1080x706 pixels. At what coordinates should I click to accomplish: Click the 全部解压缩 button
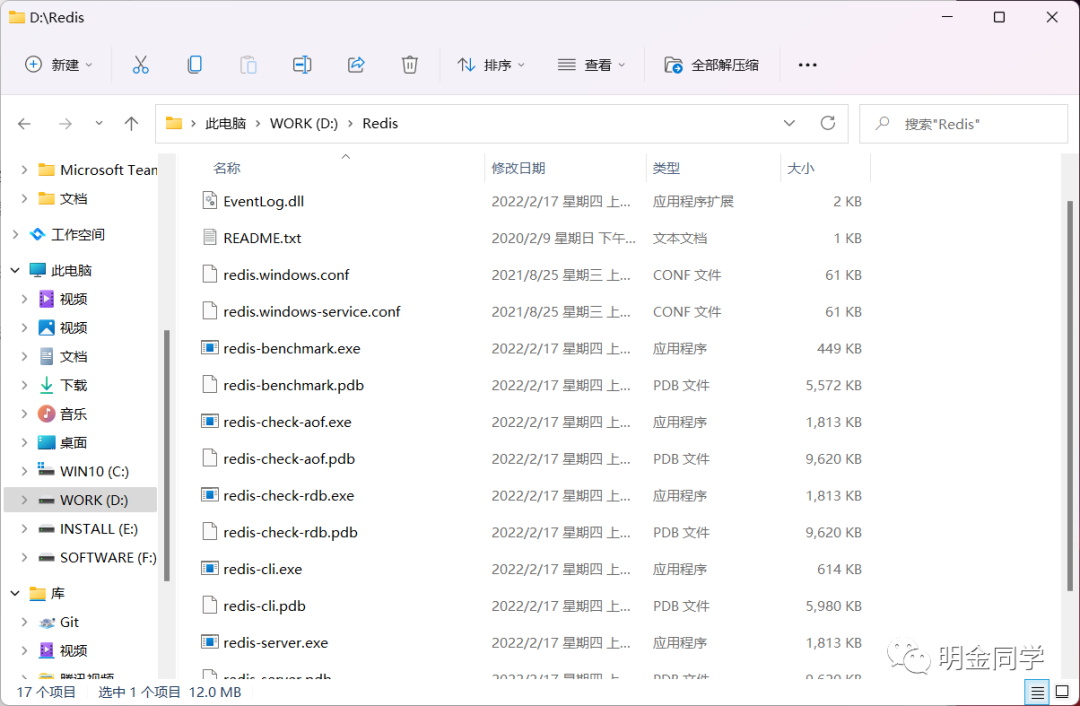(712, 64)
